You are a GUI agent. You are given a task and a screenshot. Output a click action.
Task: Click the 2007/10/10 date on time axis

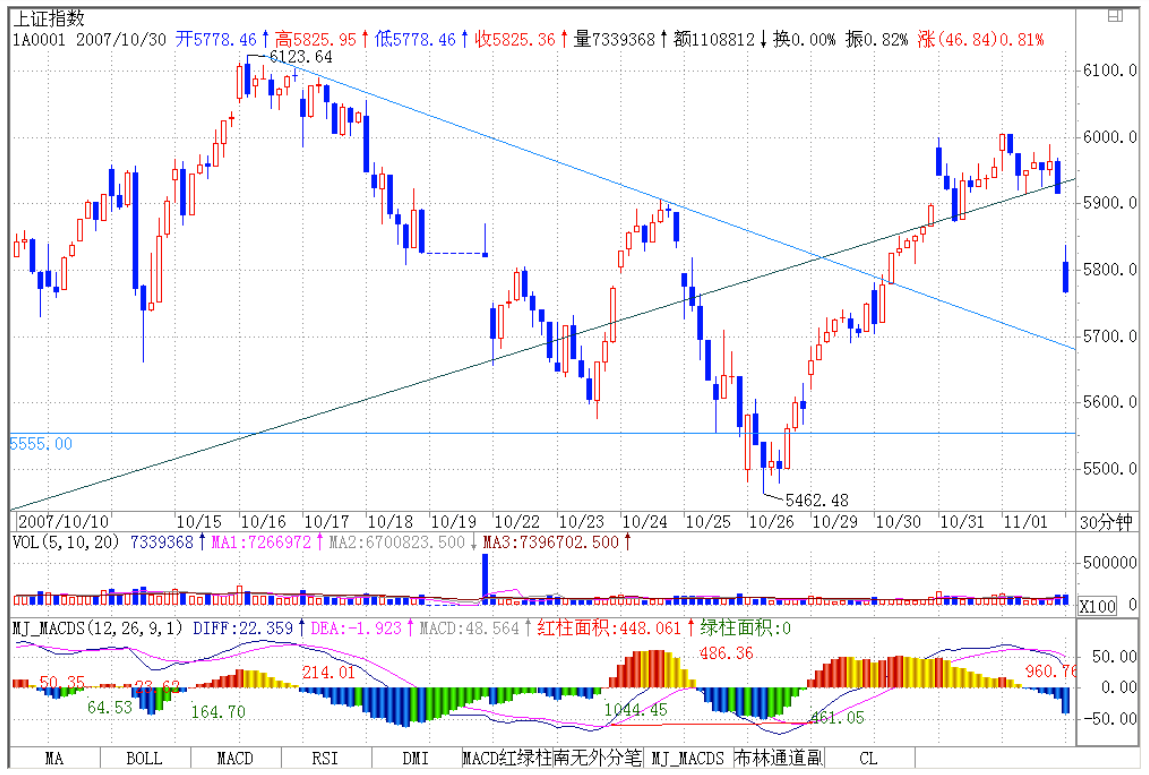[64, 522]
